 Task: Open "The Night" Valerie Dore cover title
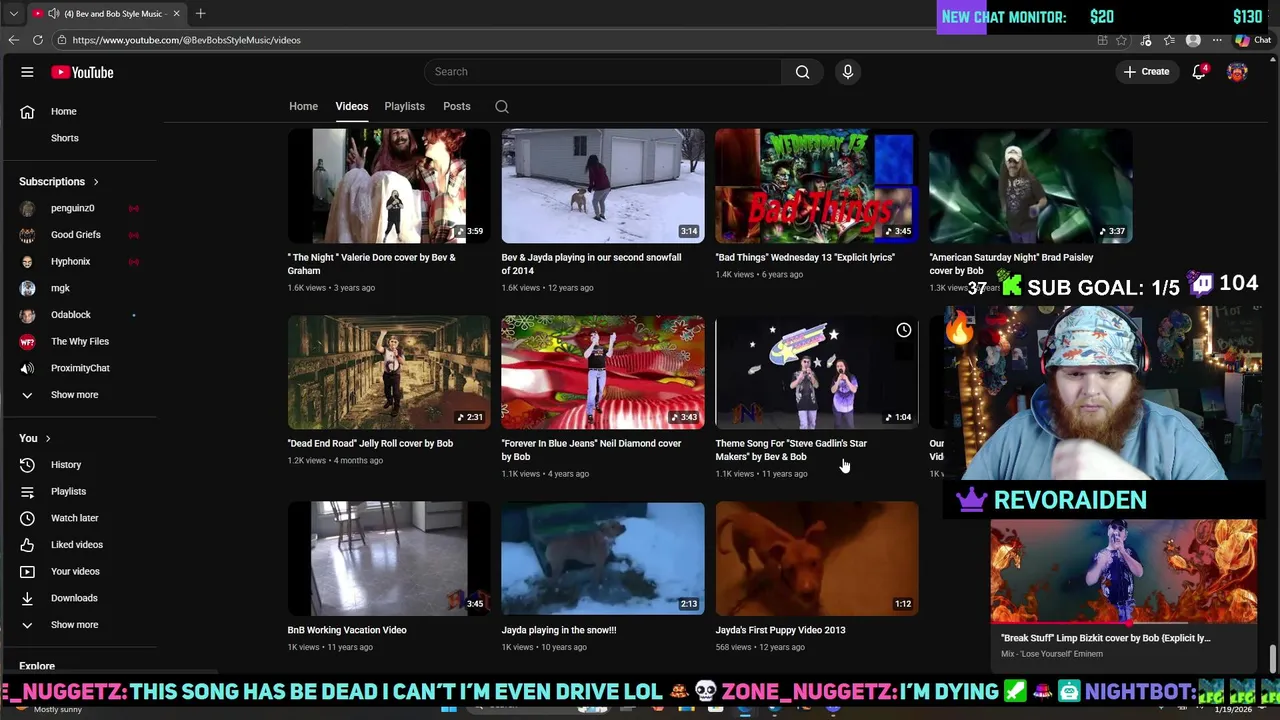[x=371, y=264]
